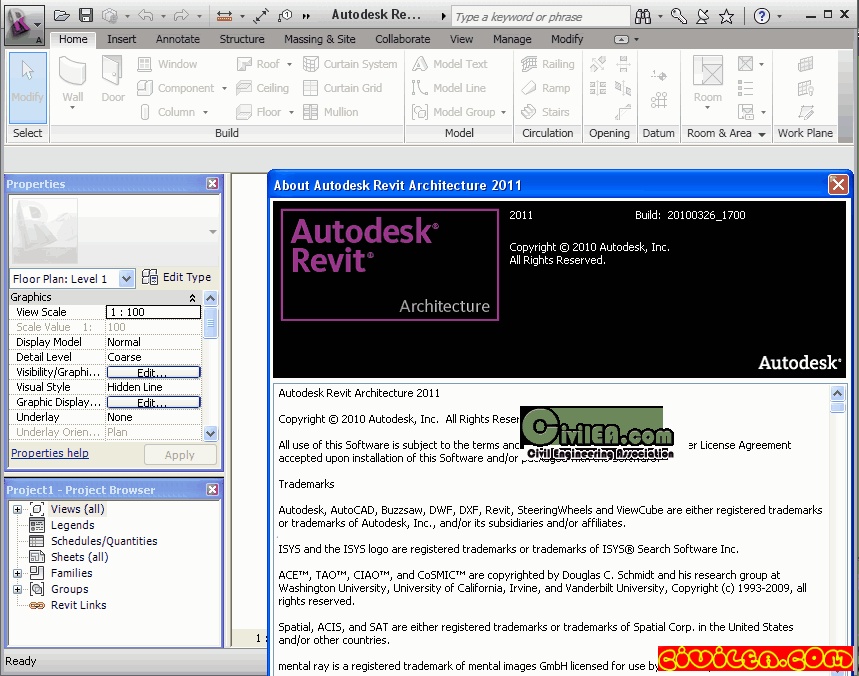The height and width of the screenshot is (676, 859).
Task: Click the keyword search input box
Action: pyautogui.click(x=540, y=17)
